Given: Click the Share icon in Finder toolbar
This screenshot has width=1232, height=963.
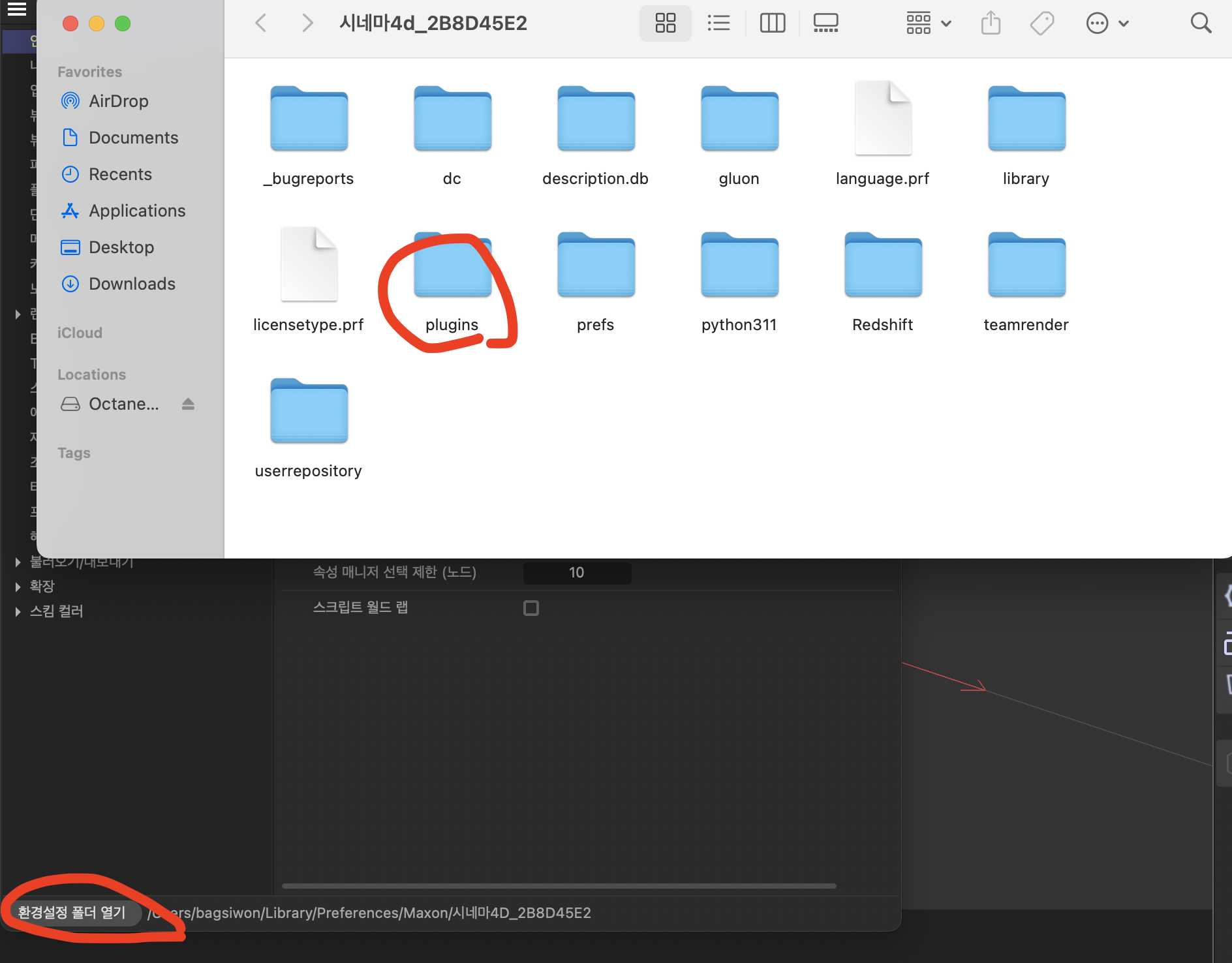Looking at the screenshot, I should 991,23.
